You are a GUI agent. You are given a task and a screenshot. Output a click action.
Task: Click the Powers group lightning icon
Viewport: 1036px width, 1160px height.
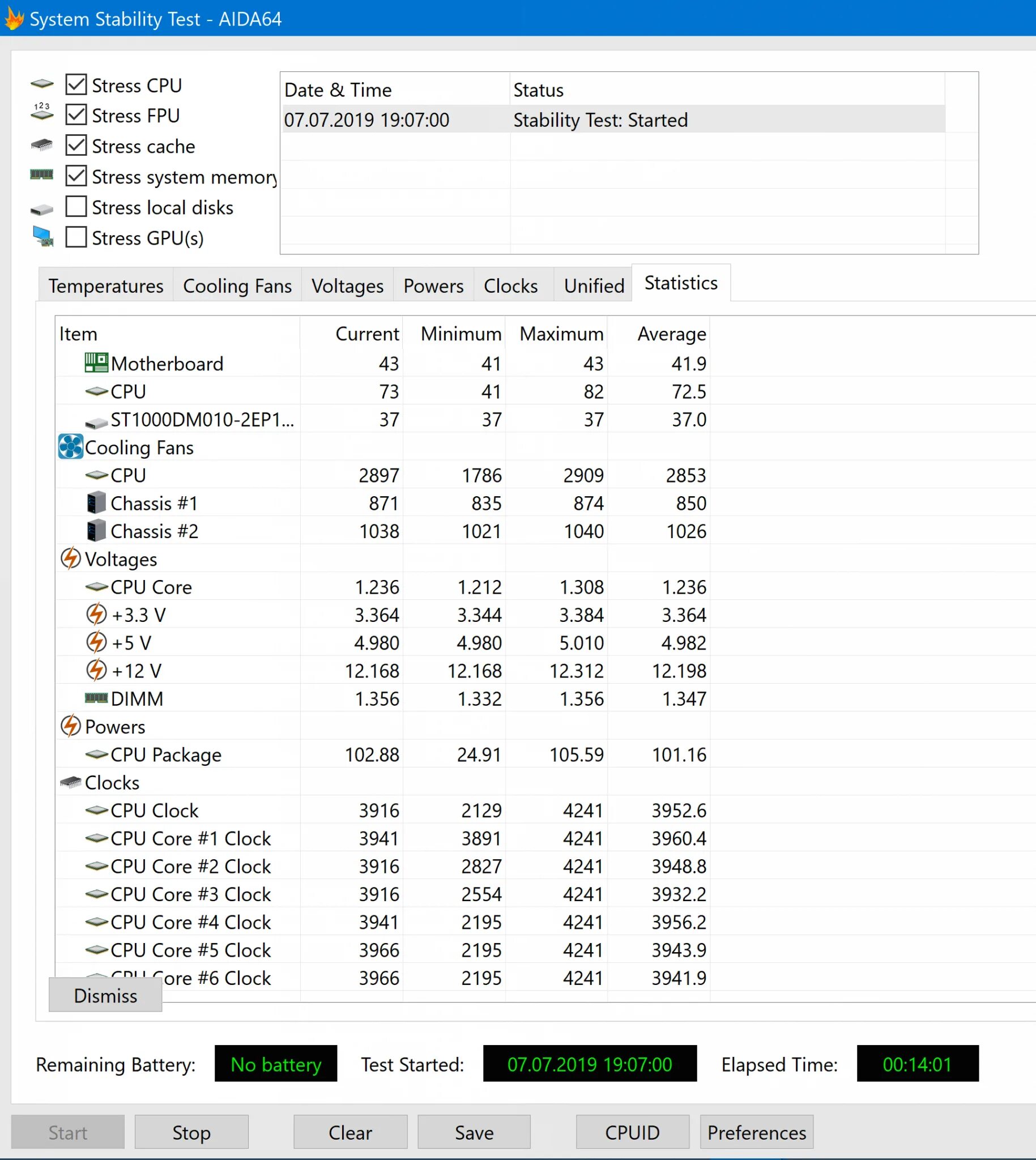(x=71, y=726)
